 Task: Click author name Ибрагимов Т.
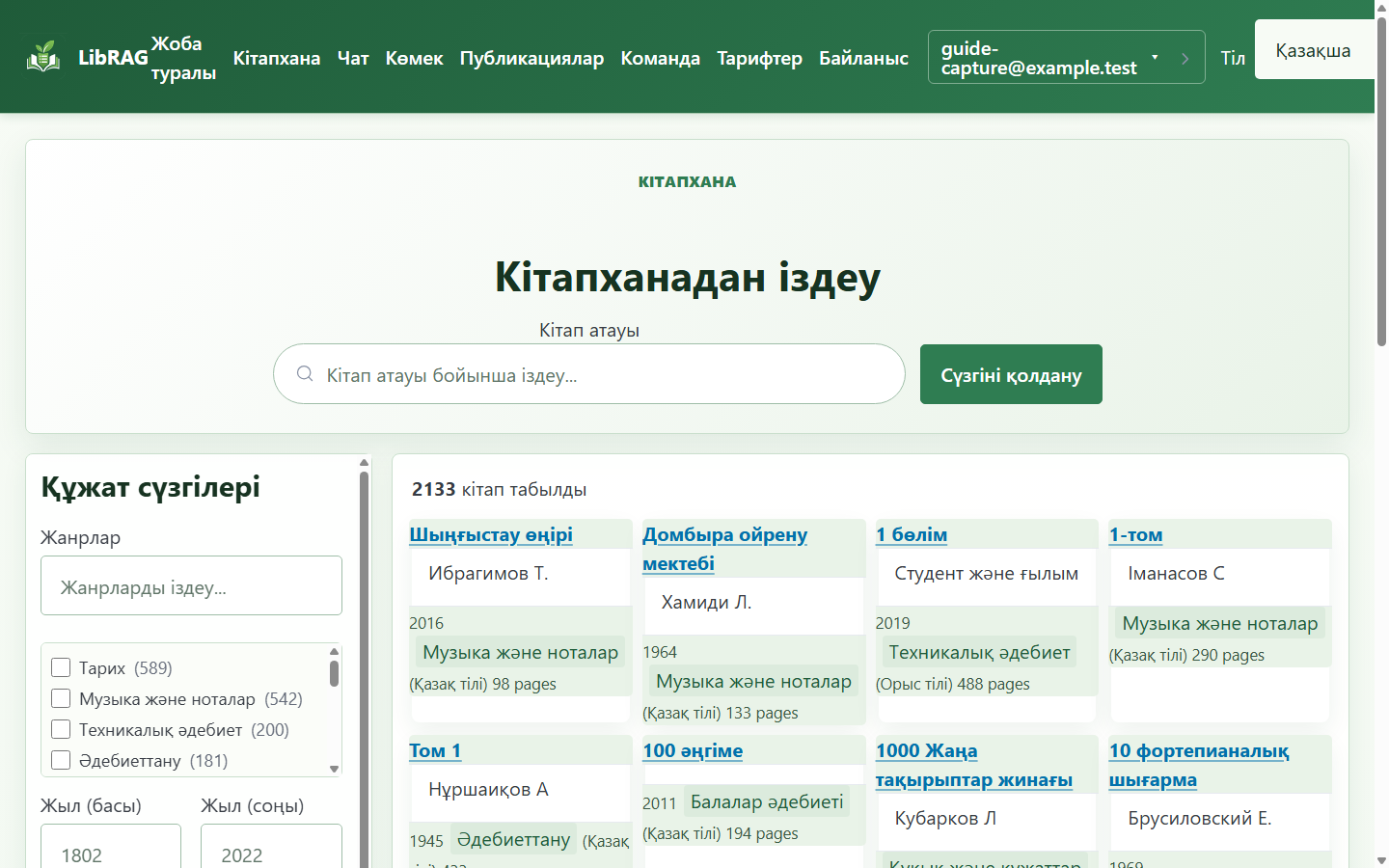click(x=488, y=573)
